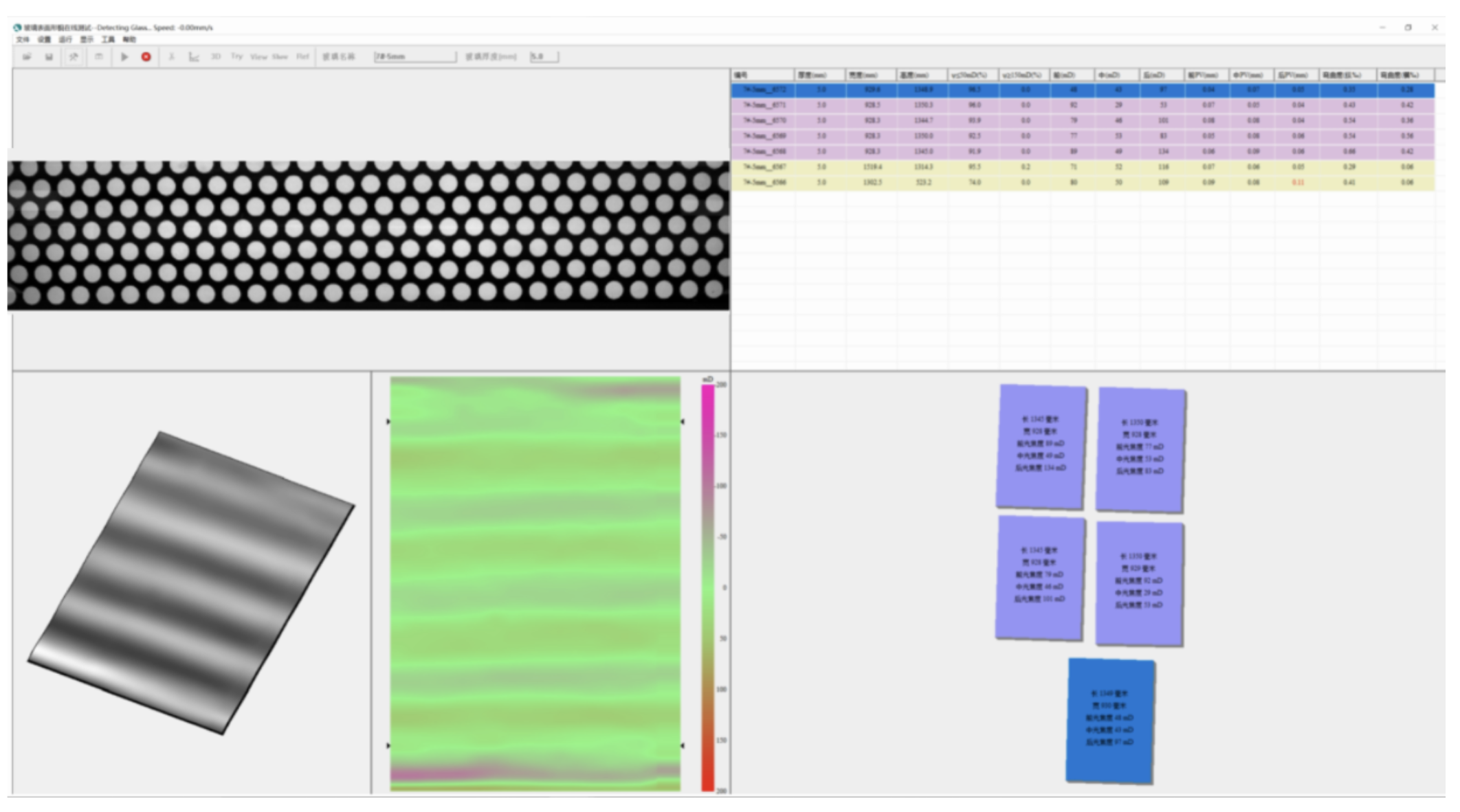1460x812 pixels.
Task: Click the grayscale 3D glass surface view
Action: coord(191,583)
